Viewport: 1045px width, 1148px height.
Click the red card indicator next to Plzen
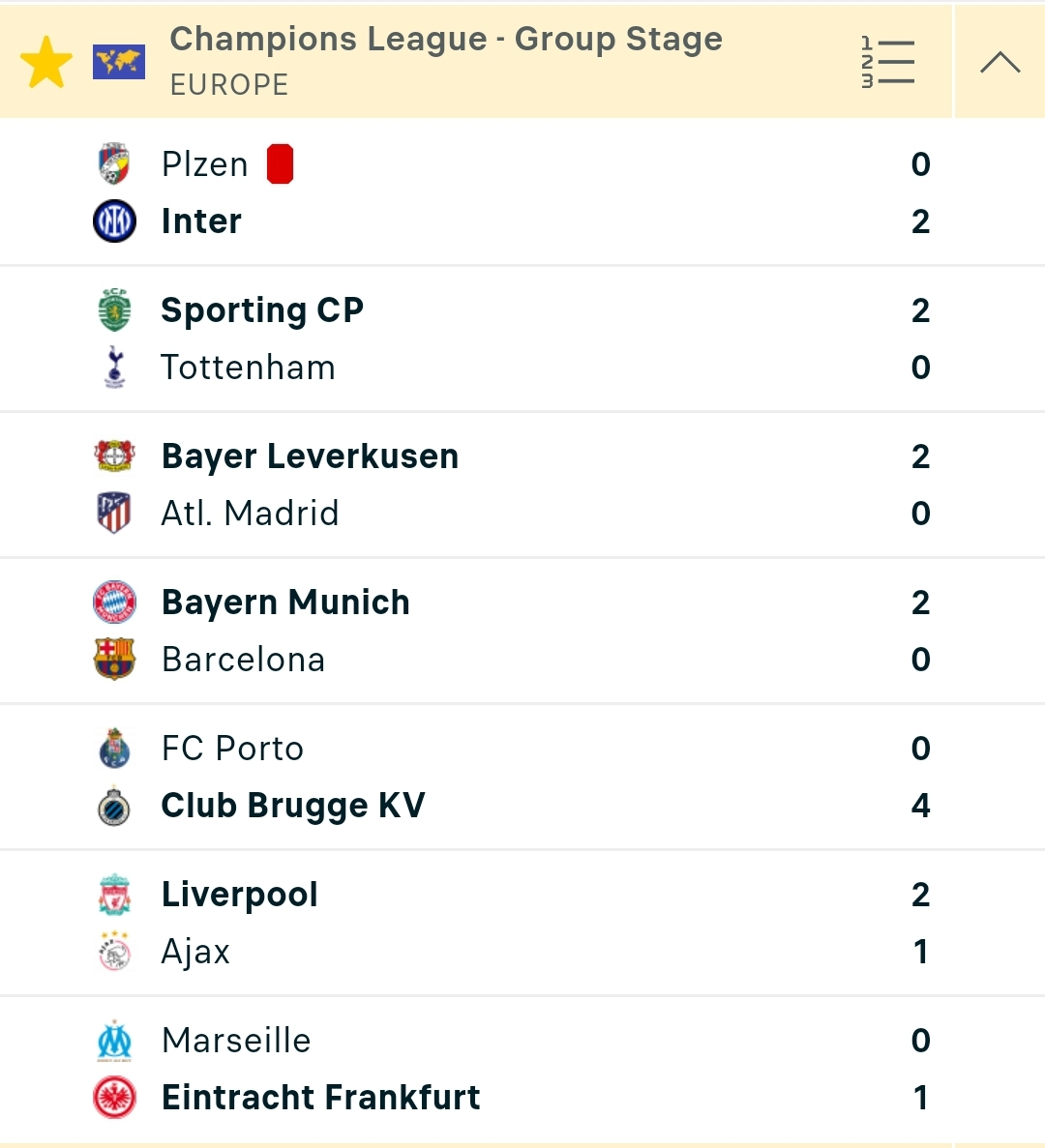pos(280,164)
